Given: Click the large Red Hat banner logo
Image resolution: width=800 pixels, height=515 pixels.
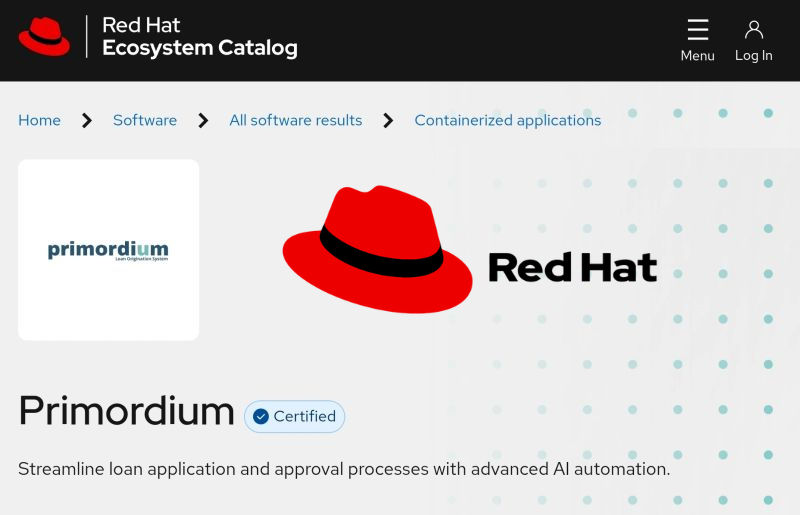Looking at the screenshot, I should pos(470,249).
